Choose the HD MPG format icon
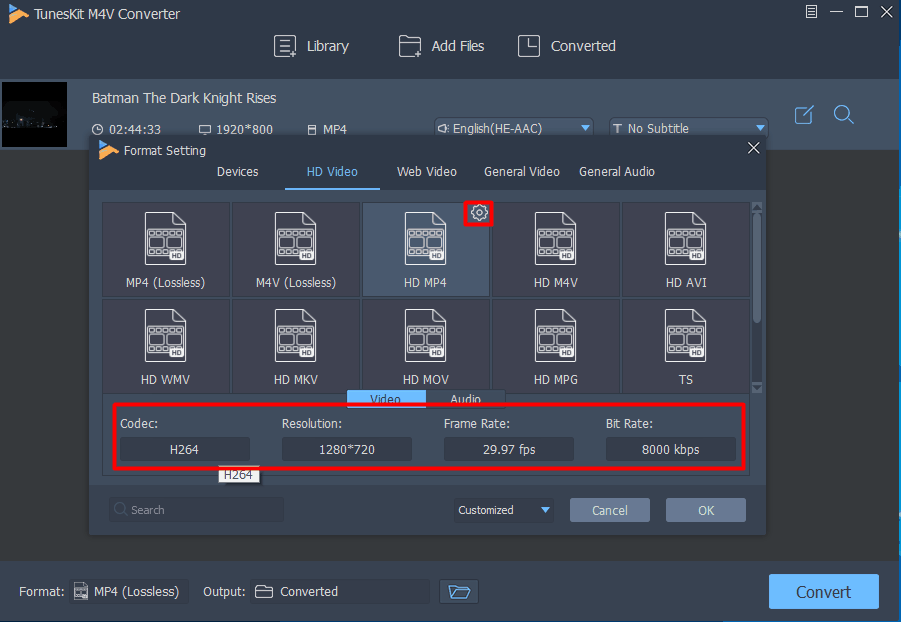This screenshot has height=622, width=901. point(555,336)
